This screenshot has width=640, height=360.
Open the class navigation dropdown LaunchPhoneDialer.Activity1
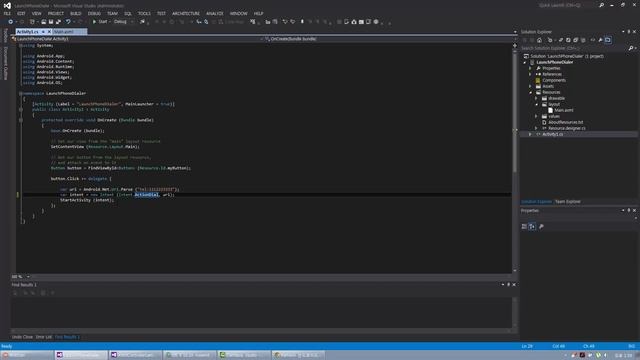tap(137, 39)
